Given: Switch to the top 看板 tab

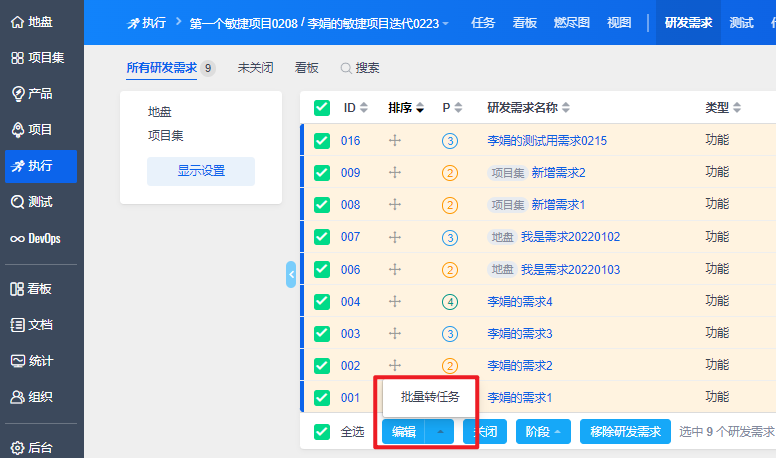Looking at the screenshot, I should coord(525,23).
